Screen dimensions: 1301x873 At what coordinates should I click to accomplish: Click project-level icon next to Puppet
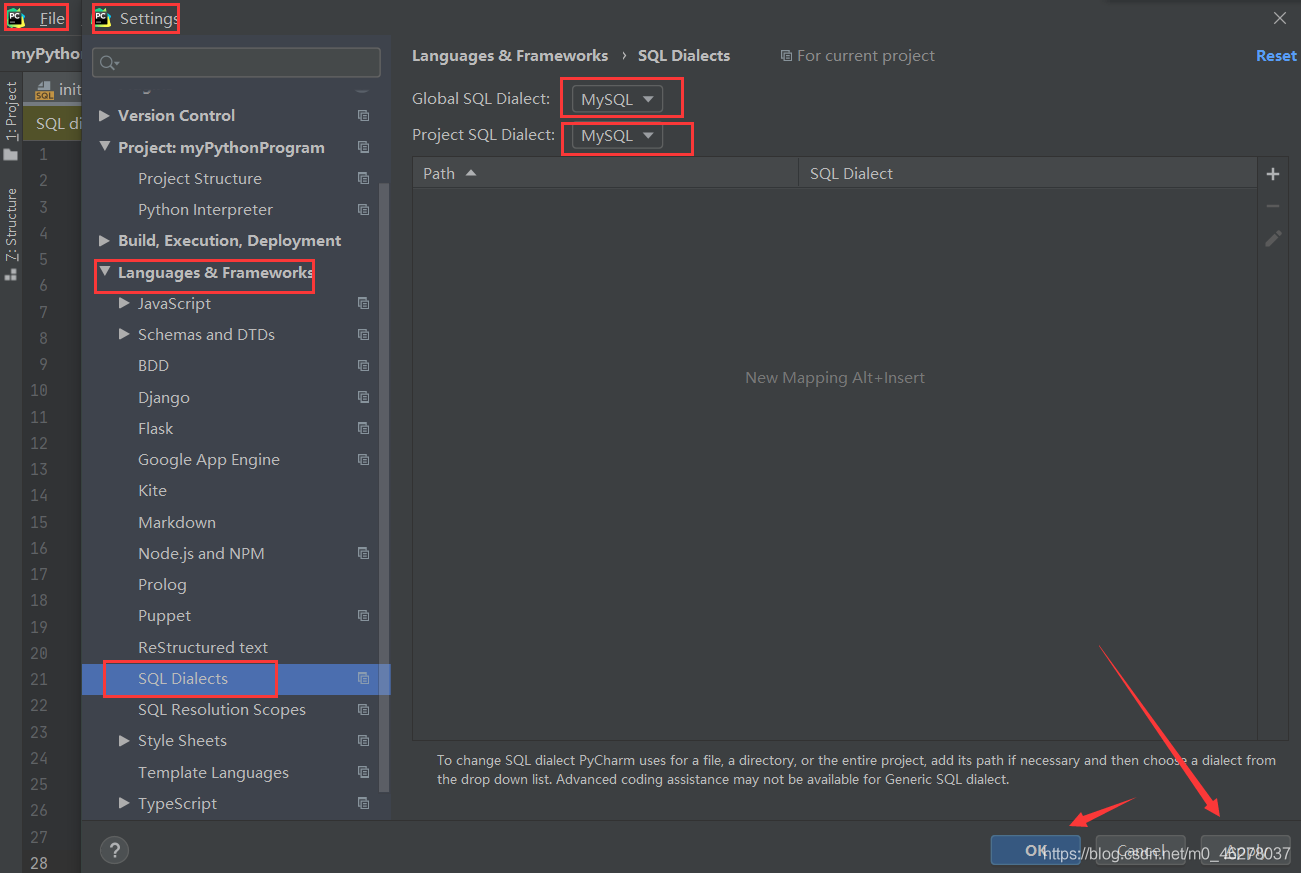coord(363,615)
